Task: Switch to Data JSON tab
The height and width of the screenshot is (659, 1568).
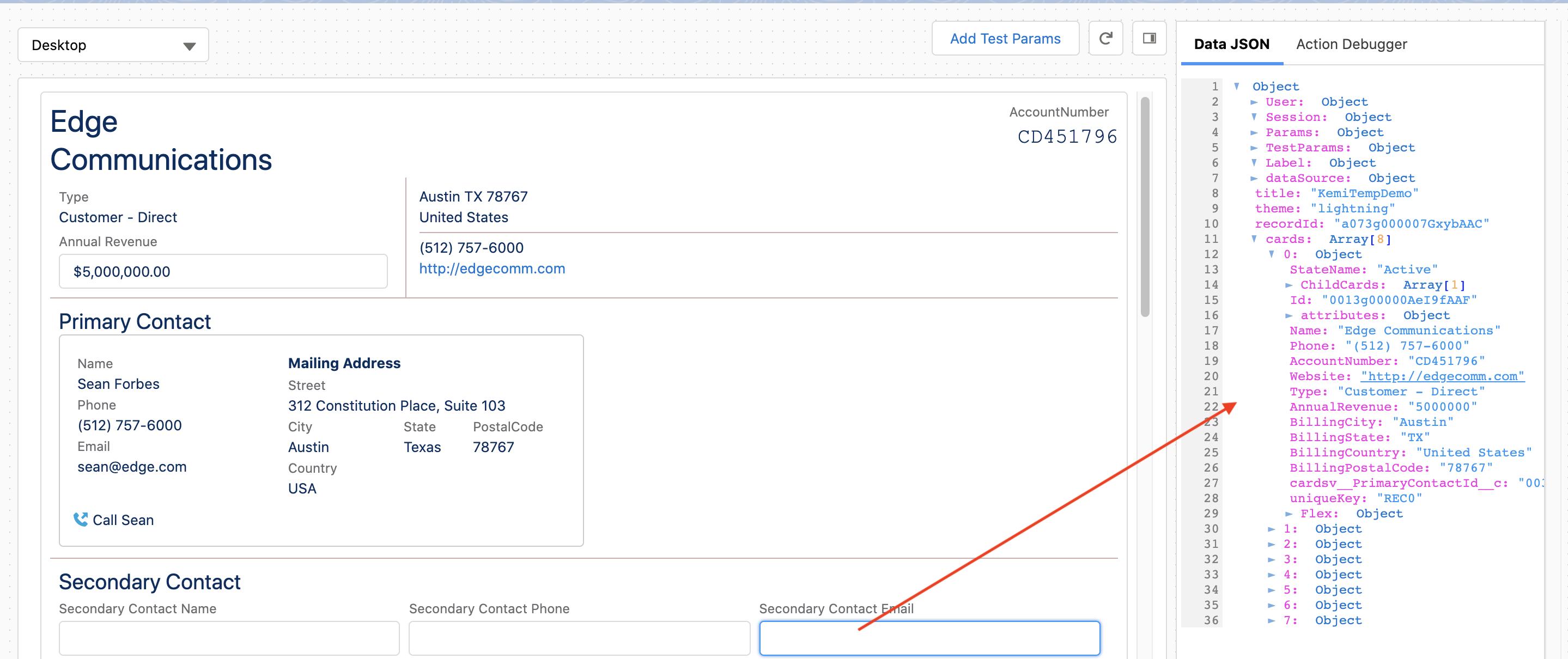Action: coord(1231,45)
